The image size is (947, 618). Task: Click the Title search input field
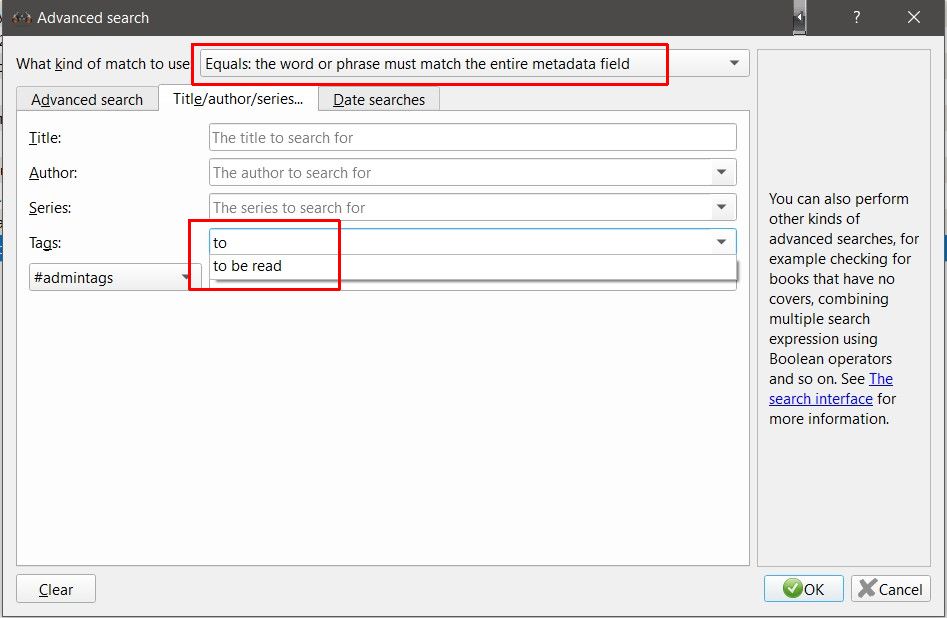pyautogui.click(x=472, y=137)
